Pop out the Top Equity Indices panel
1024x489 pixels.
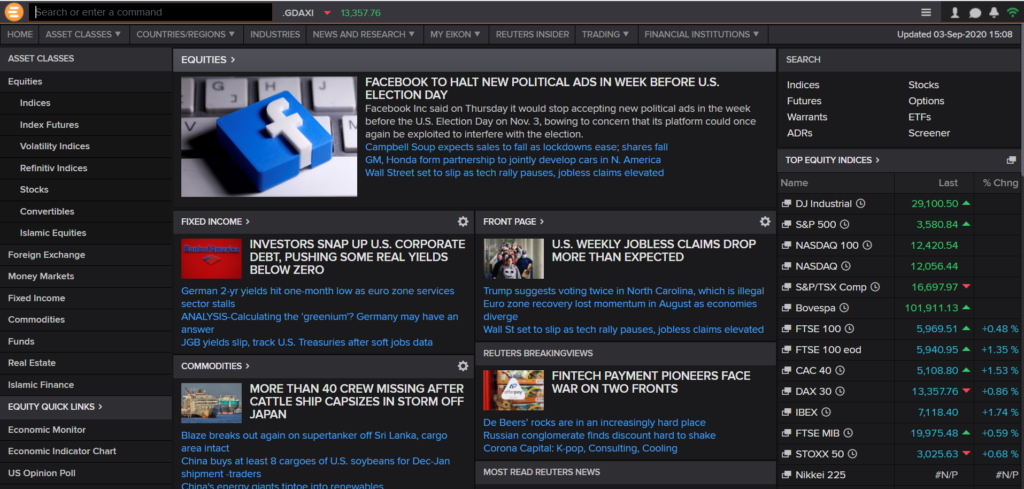pos(1012,160)
